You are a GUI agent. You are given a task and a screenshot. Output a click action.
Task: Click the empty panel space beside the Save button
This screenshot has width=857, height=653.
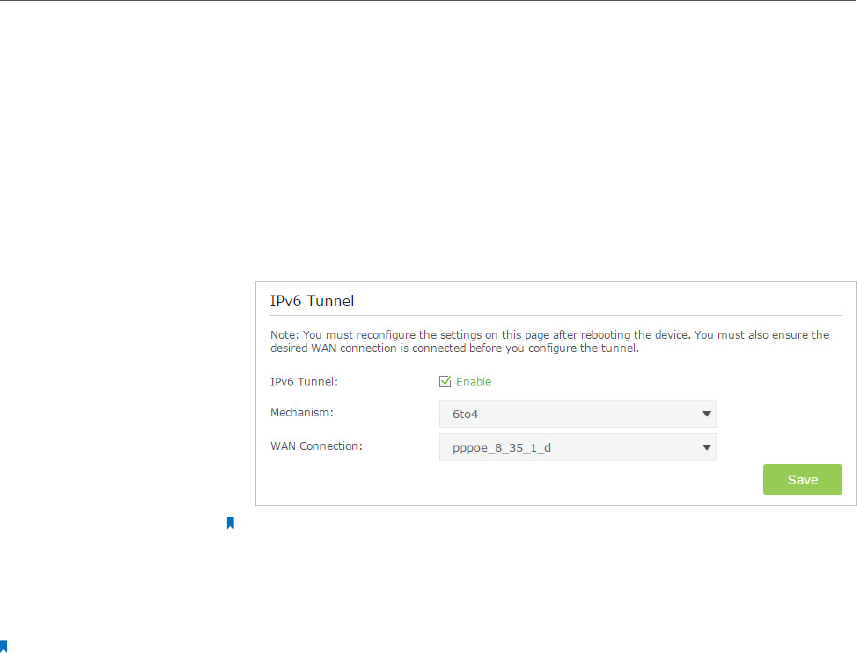click(x=500, y=481)
